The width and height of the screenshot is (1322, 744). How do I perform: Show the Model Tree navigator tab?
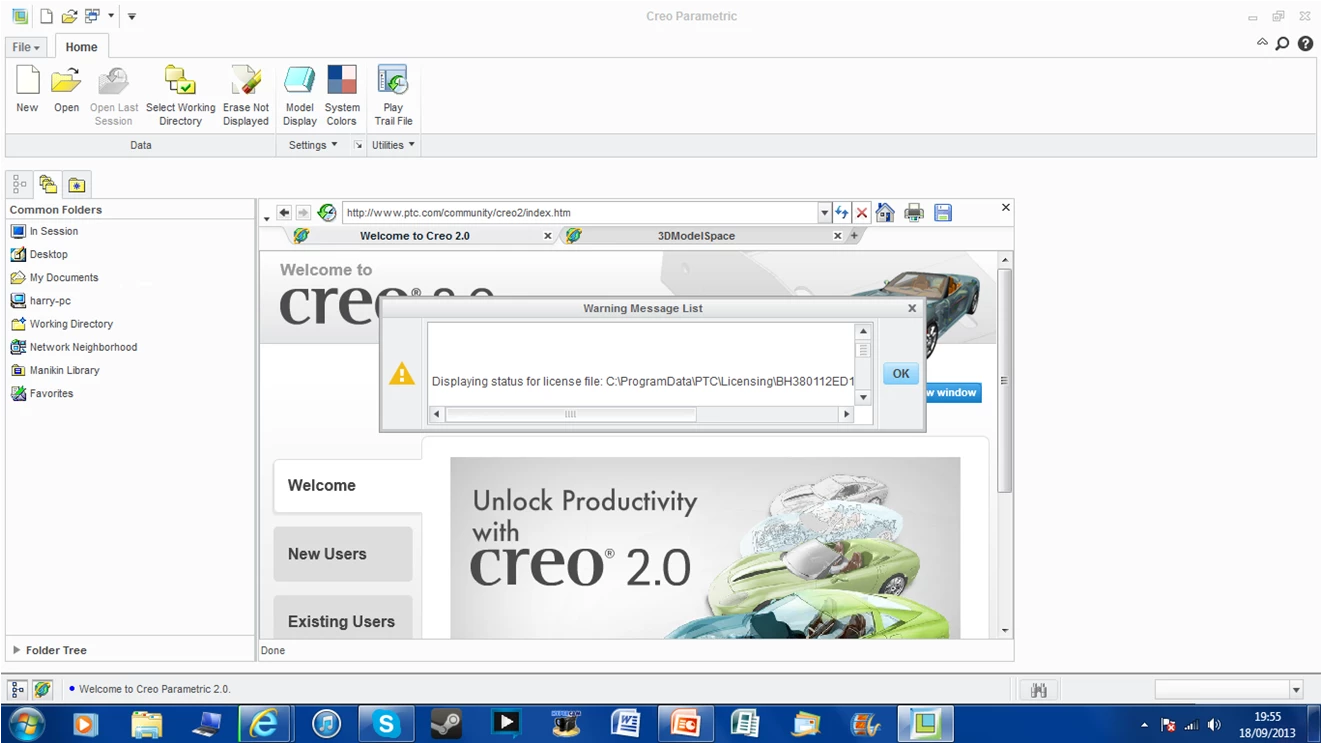click(x=19, y=184)
